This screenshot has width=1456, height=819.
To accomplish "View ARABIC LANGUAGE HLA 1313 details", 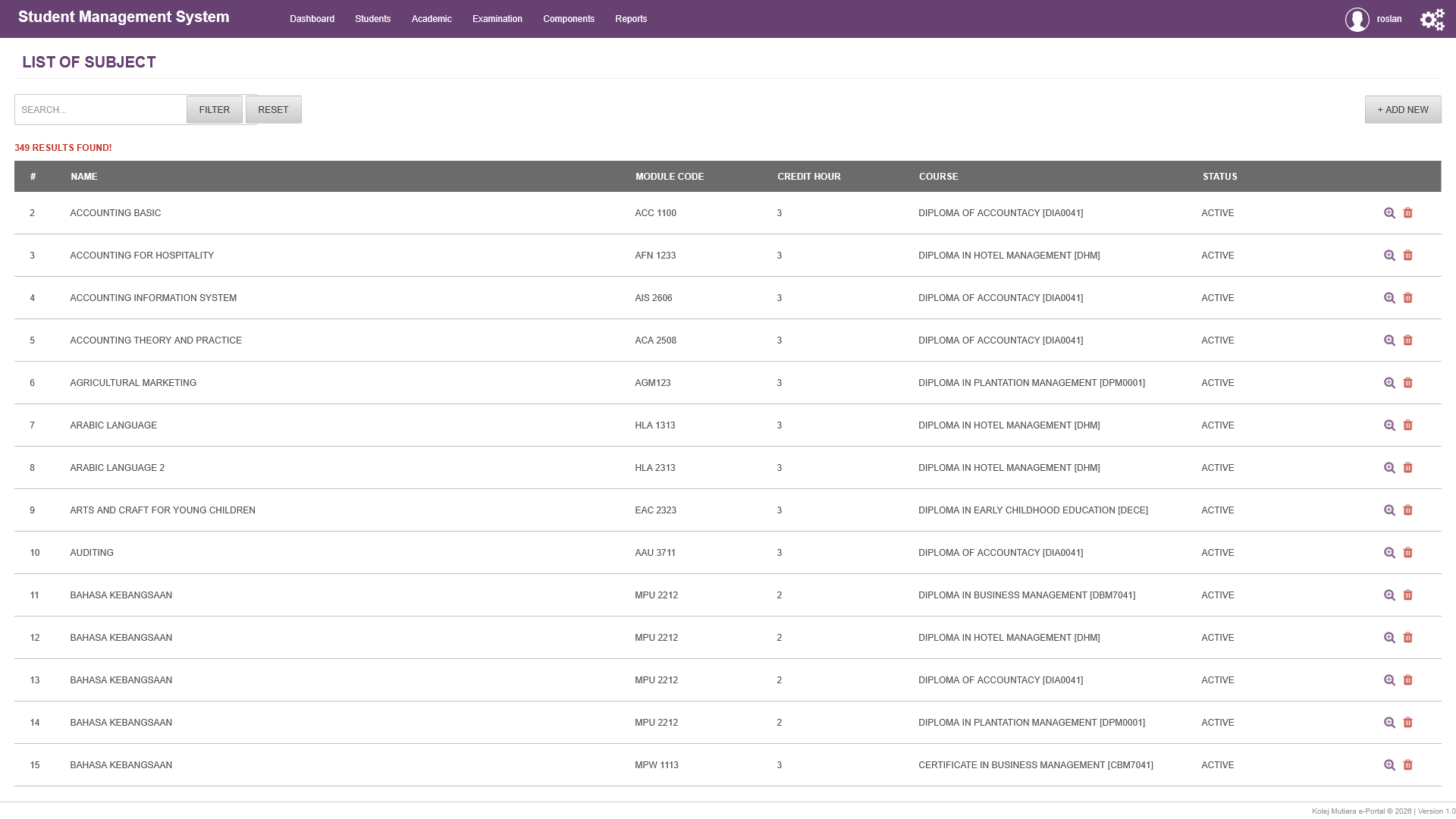I will point(1389,425).
